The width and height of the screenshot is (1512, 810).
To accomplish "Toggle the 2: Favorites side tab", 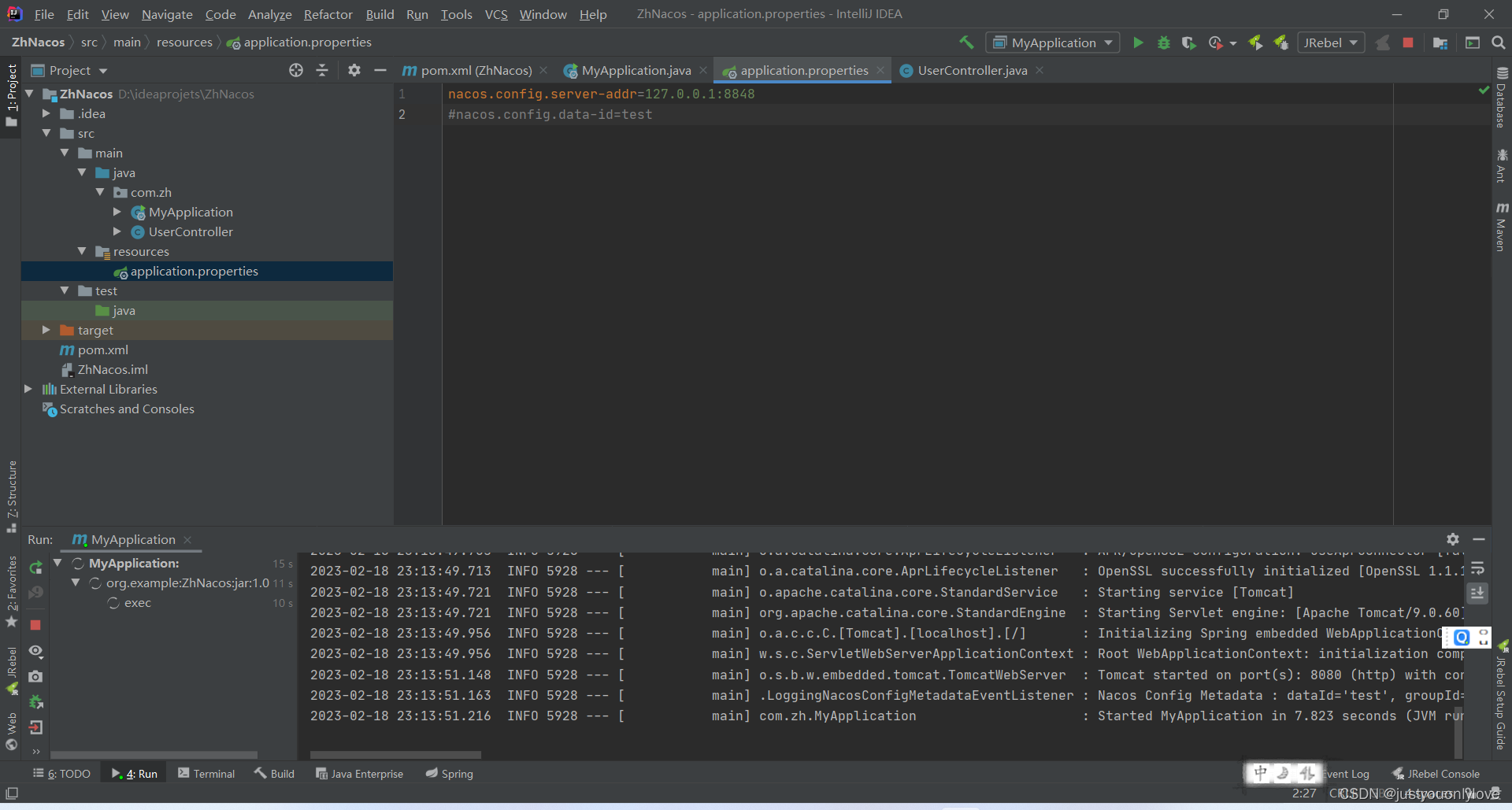I will [11, 592].
